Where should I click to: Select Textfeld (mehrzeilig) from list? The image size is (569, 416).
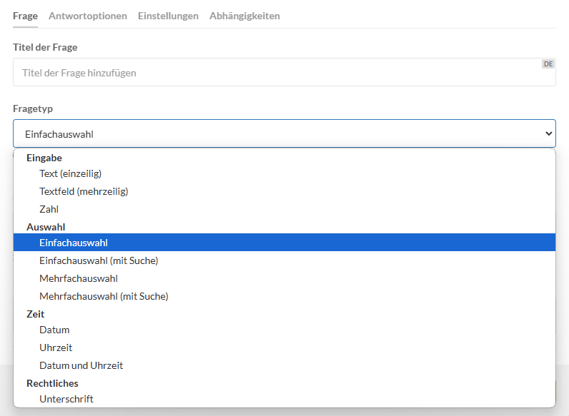click(284, 191)
